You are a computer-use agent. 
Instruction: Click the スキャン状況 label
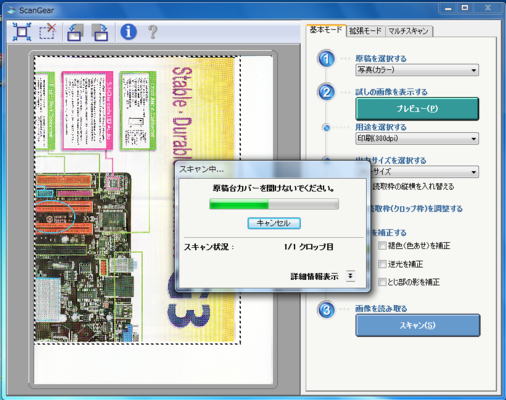point(209,247)
